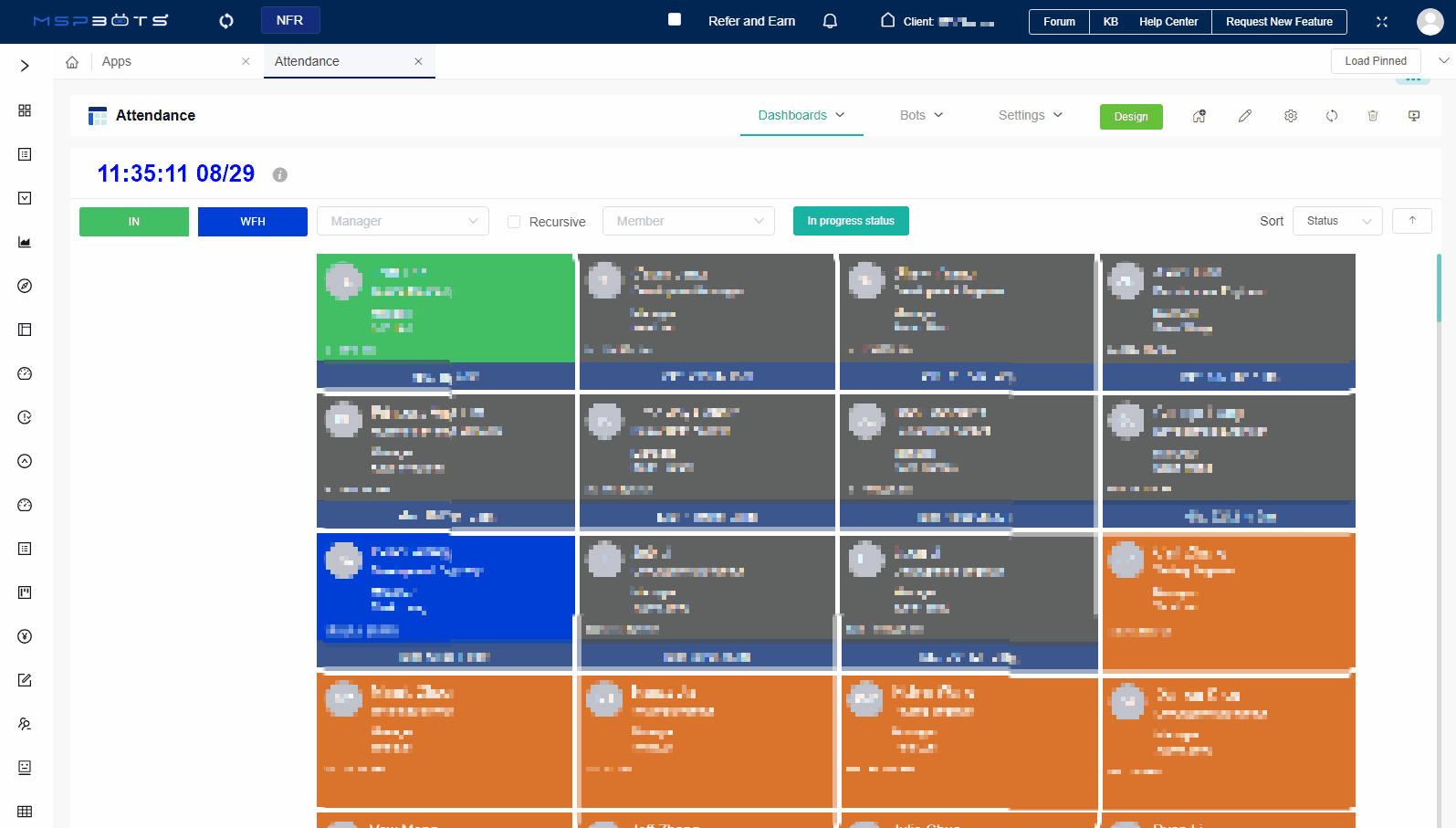This screenshot has height=828, width=1456.
Task: Filter by green IN status swatch
Action: tap(134, 222)
